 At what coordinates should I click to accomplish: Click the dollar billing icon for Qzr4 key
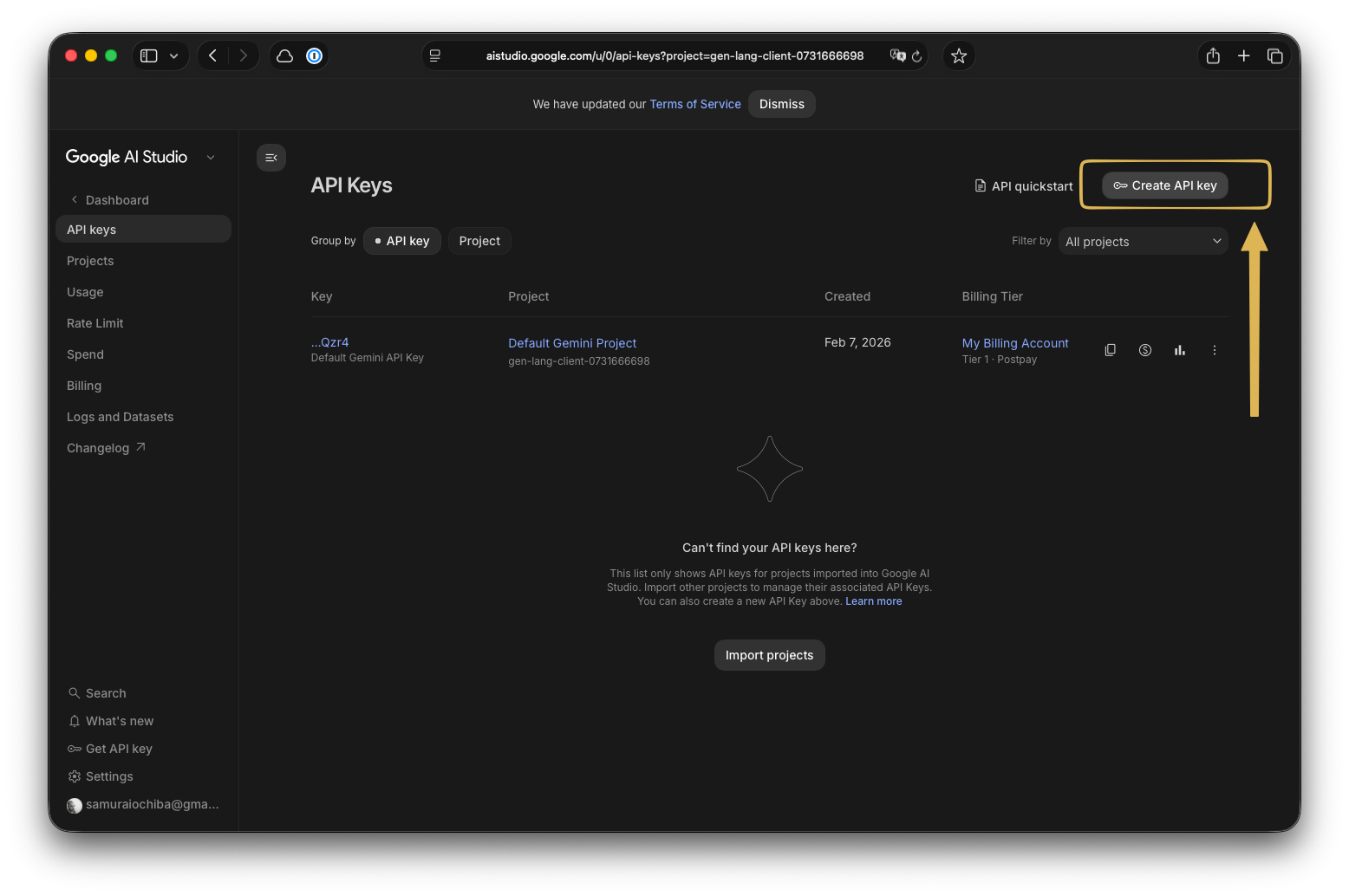click(1145, 350)
